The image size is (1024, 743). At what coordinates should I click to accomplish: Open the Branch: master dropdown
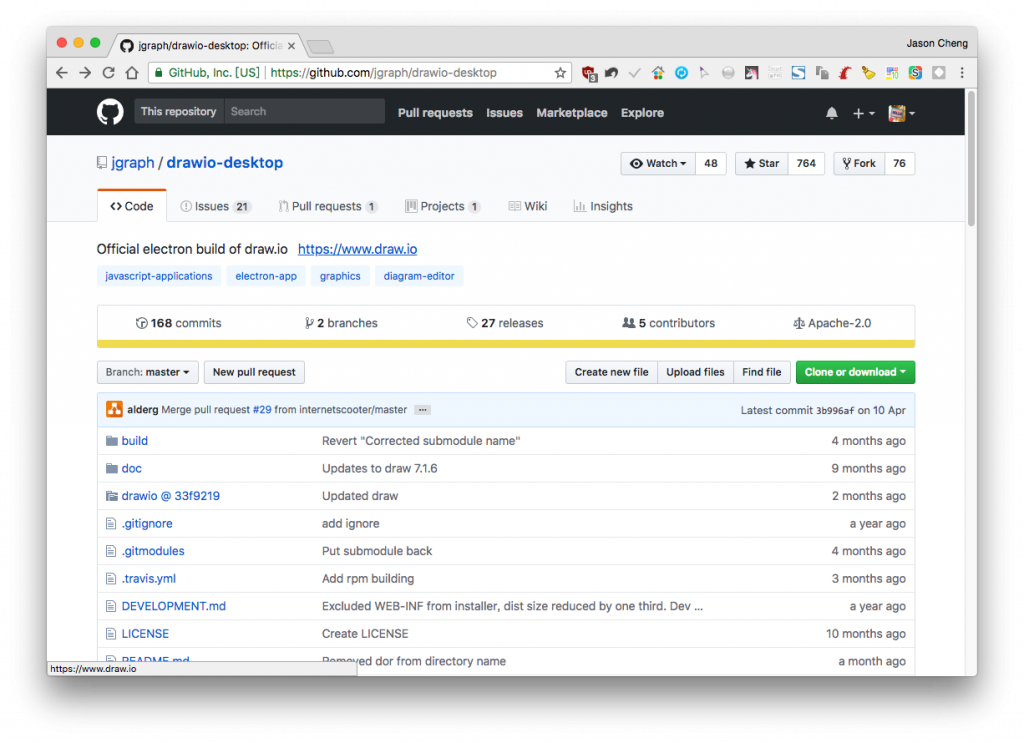click(x=147, y=372)
